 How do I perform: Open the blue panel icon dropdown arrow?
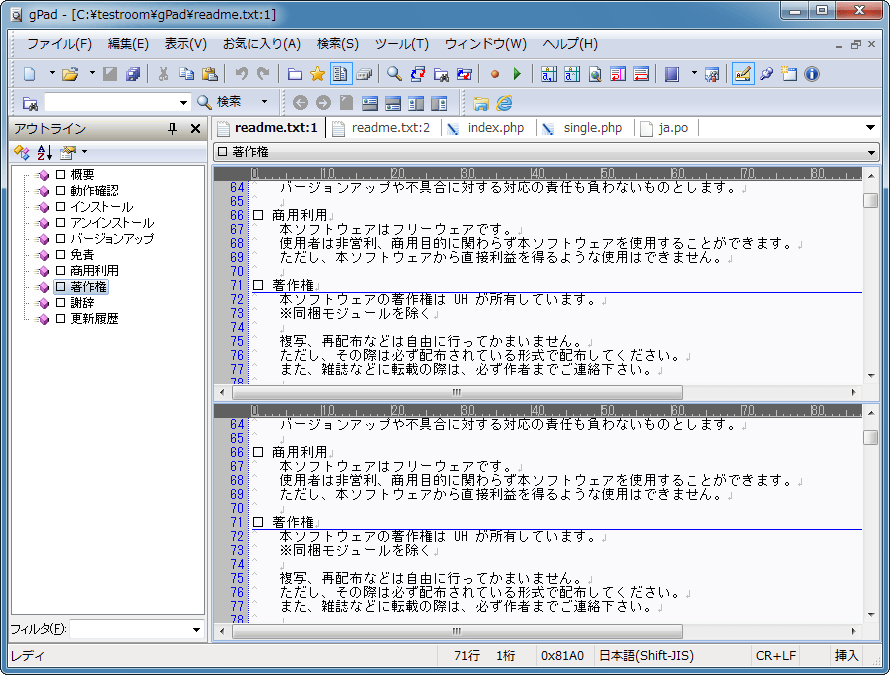tap(694, 73)
